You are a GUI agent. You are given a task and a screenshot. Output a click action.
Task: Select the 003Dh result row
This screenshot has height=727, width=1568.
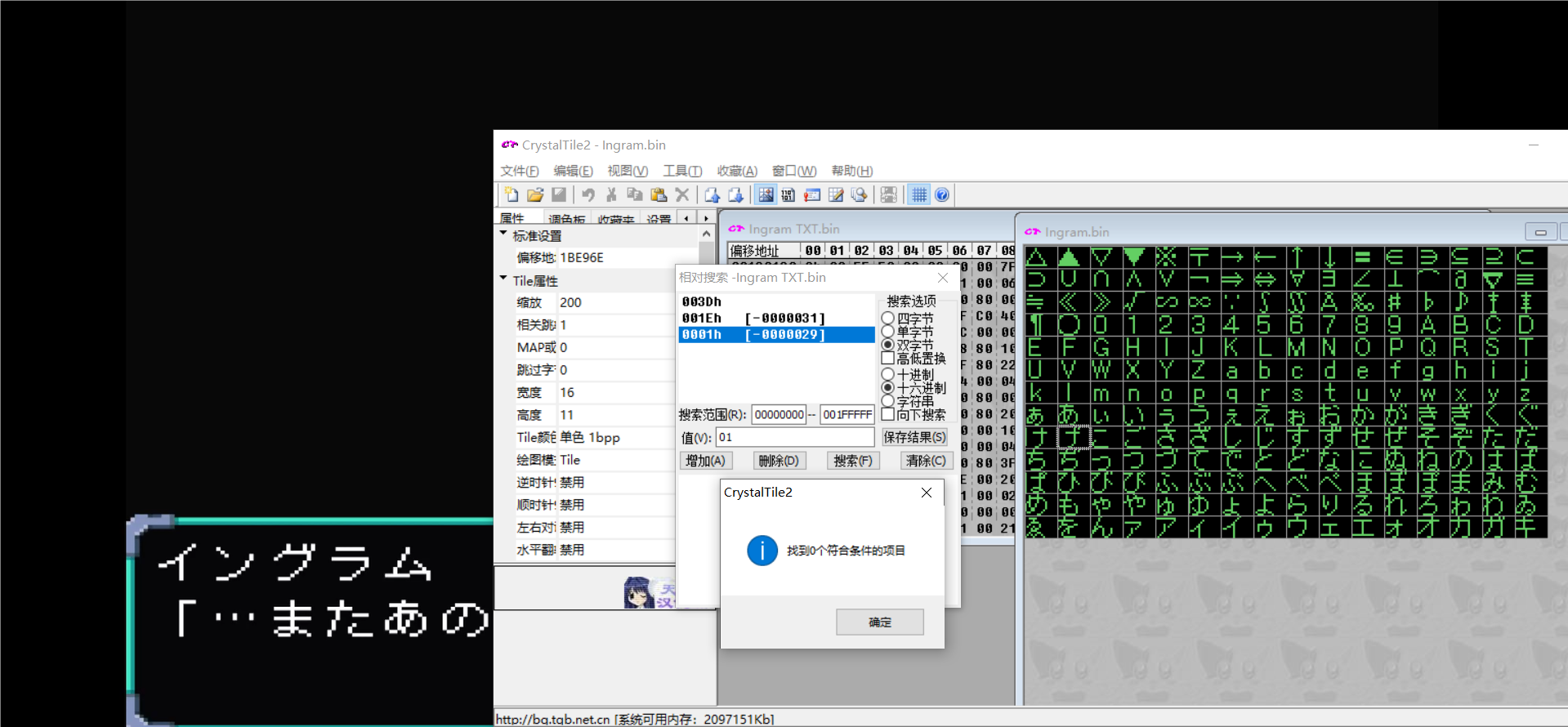[776, 301]
